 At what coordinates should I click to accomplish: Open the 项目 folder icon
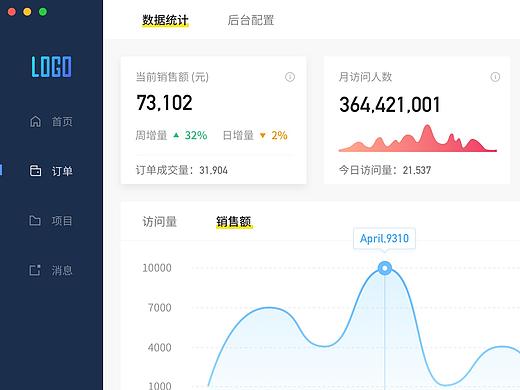[35, 220]
